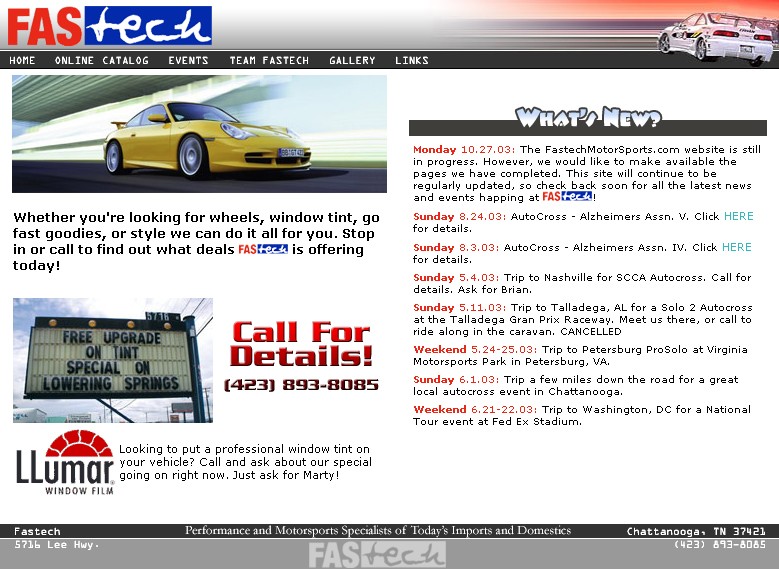
Task: Click the footer phone number (423) 893-8085
Action: [x=720, y=545]
